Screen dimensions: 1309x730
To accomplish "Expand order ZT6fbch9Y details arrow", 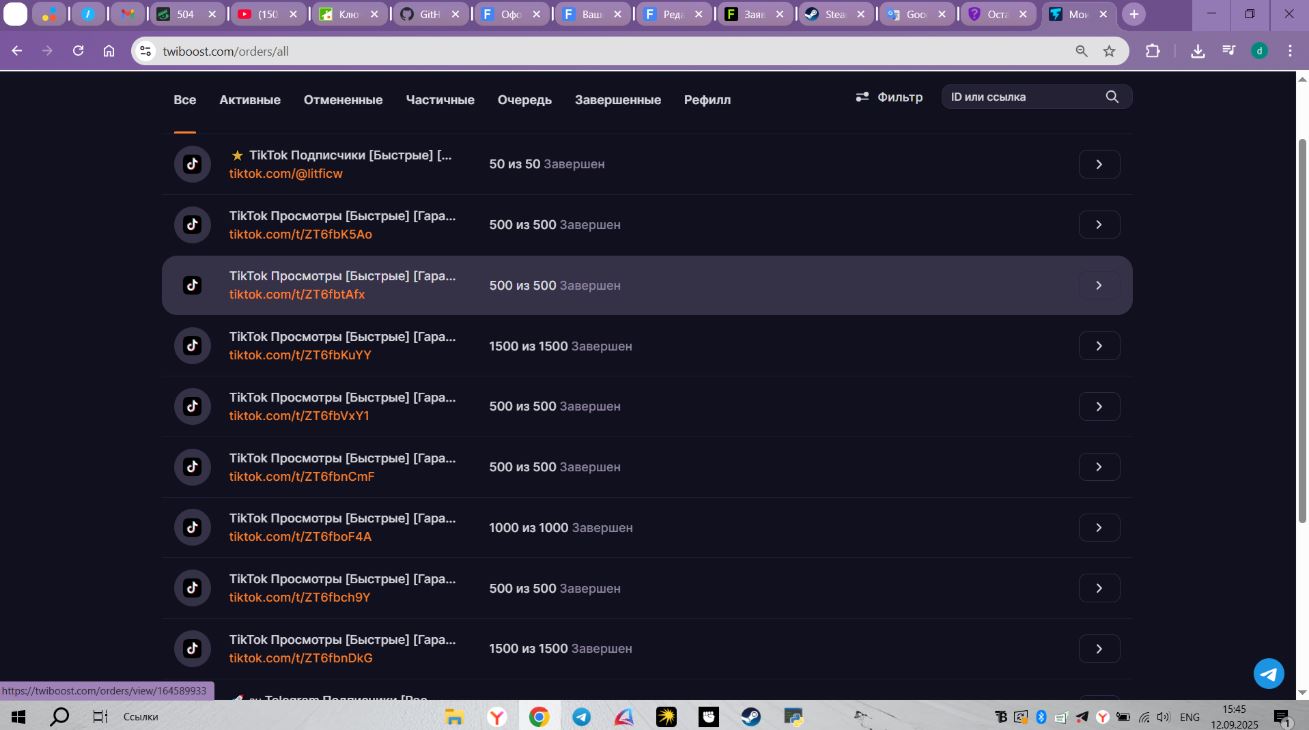I will pos(1099,588).
